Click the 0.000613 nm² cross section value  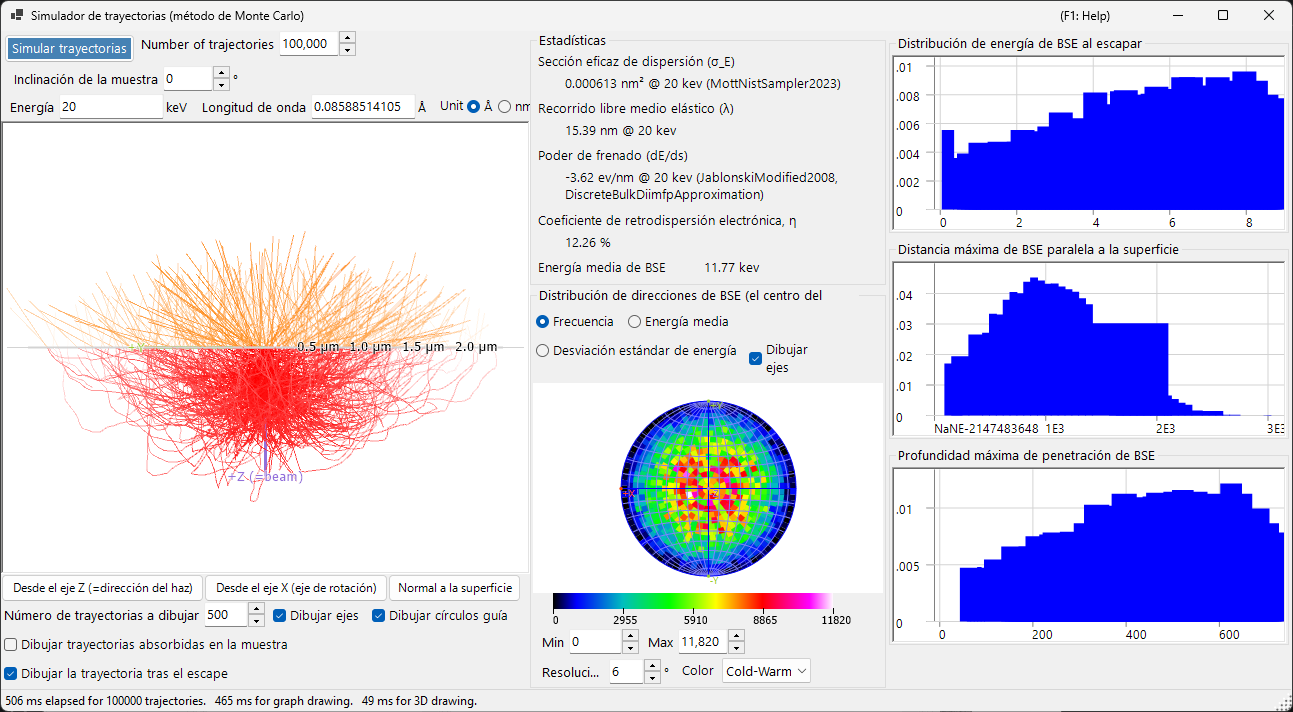[x=702, y=84]
